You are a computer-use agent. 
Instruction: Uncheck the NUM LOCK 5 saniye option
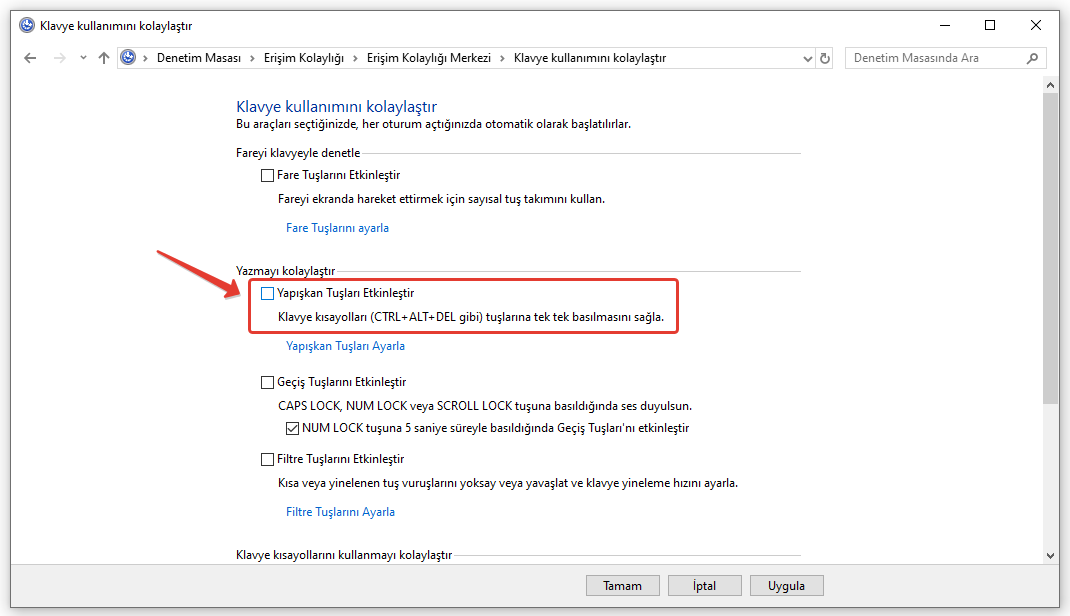click(293, 428)
